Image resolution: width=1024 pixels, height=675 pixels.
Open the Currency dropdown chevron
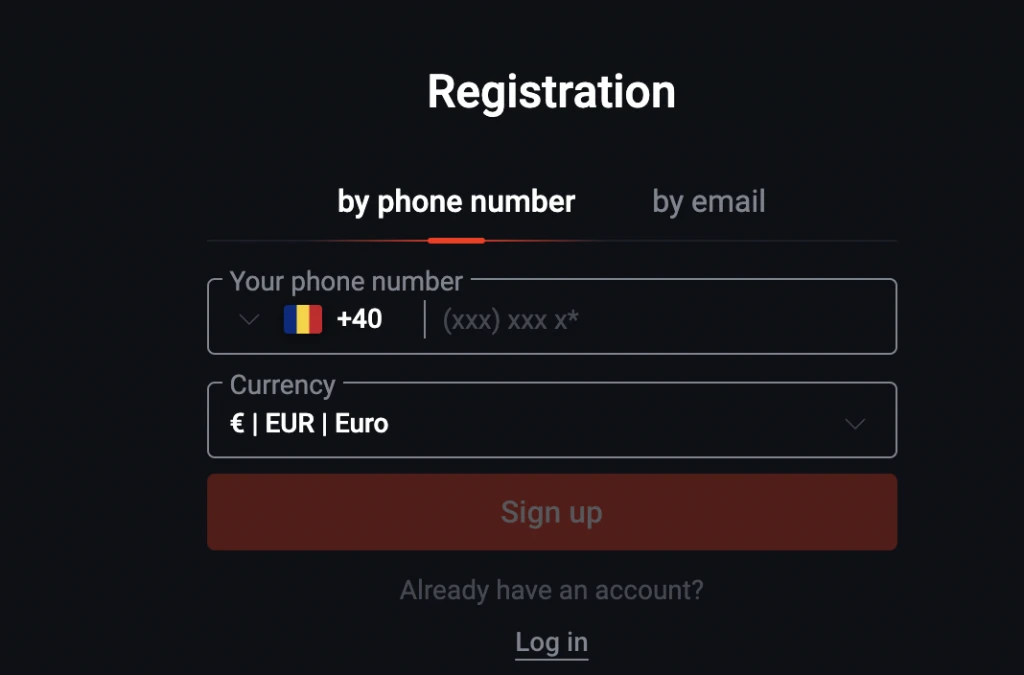855,424
